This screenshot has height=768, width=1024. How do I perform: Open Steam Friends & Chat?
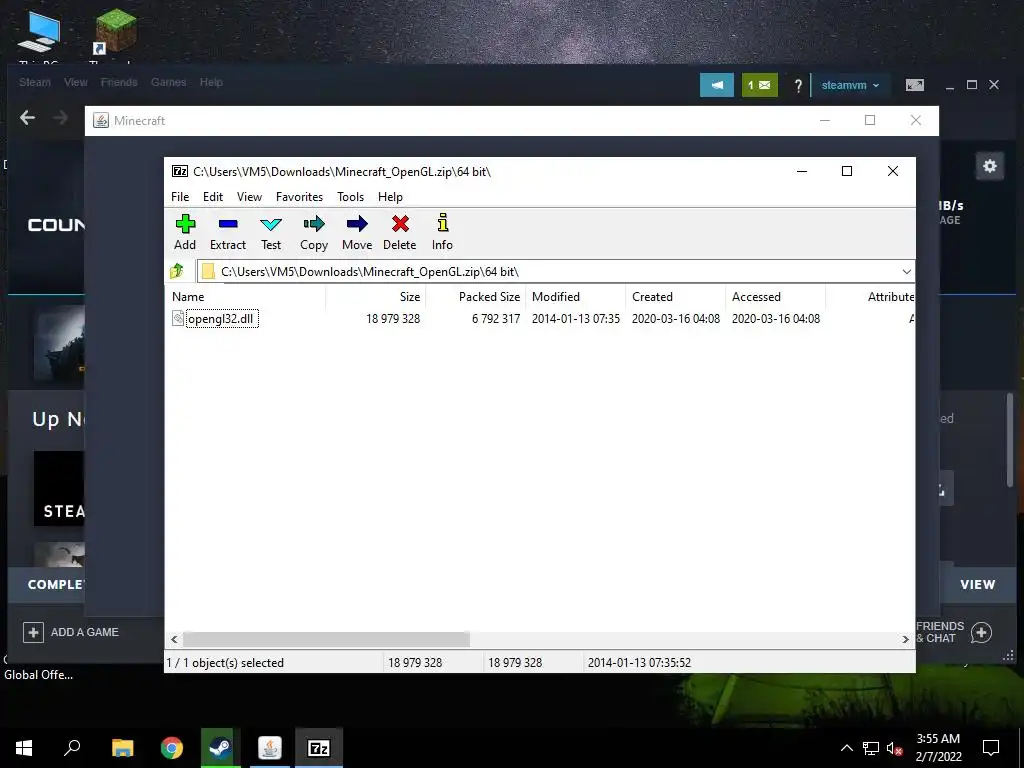click(x=954, y=632)
